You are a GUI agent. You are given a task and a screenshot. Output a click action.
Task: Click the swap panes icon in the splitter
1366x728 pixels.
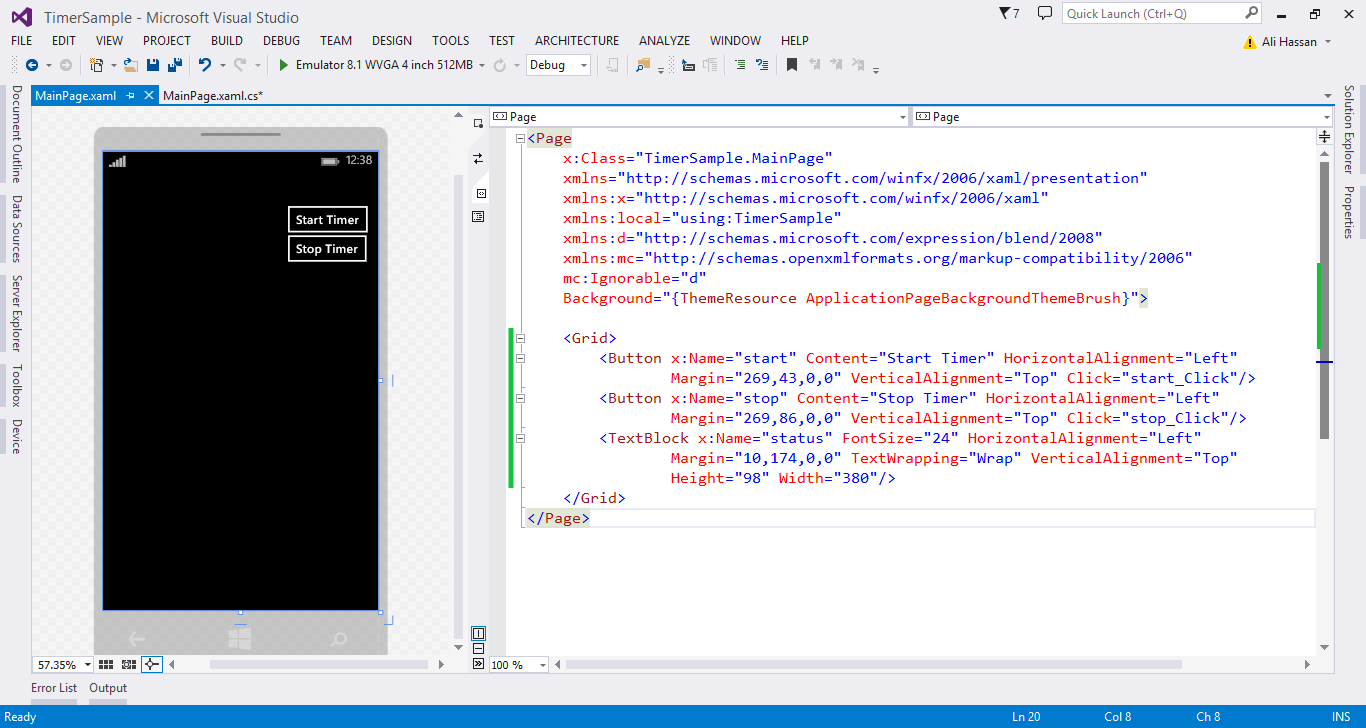478,158
